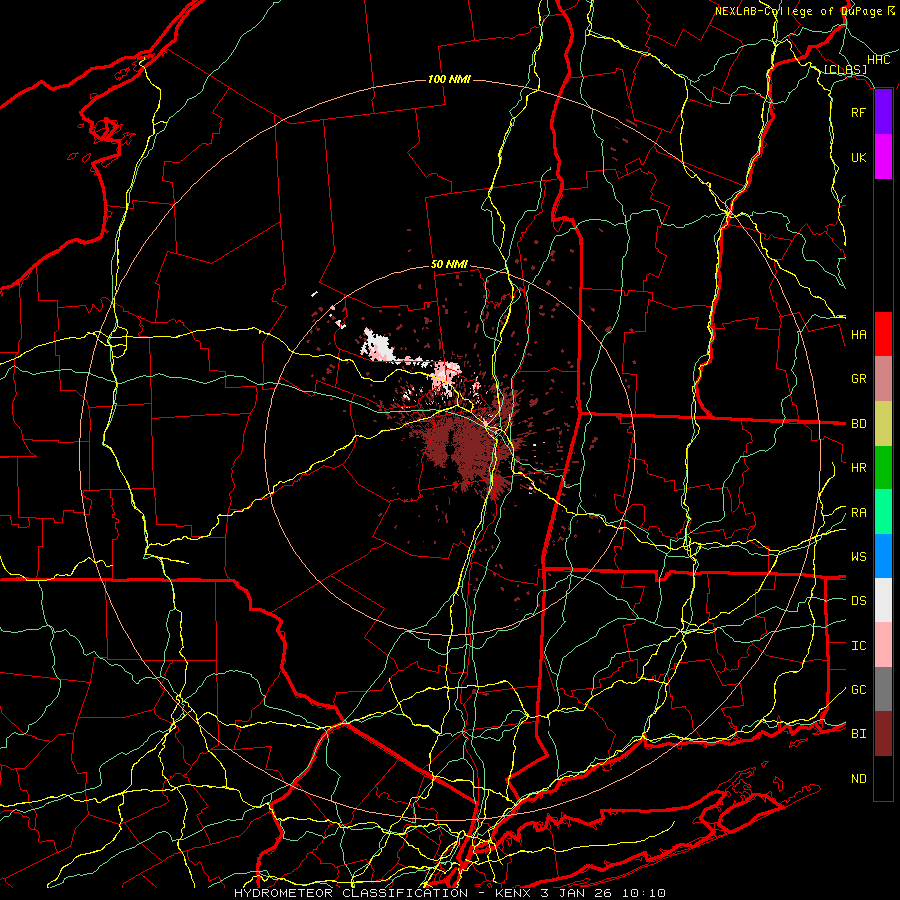900x900 pixels.
Task: Click the ND legend label
Action: [x=858, y=779]
